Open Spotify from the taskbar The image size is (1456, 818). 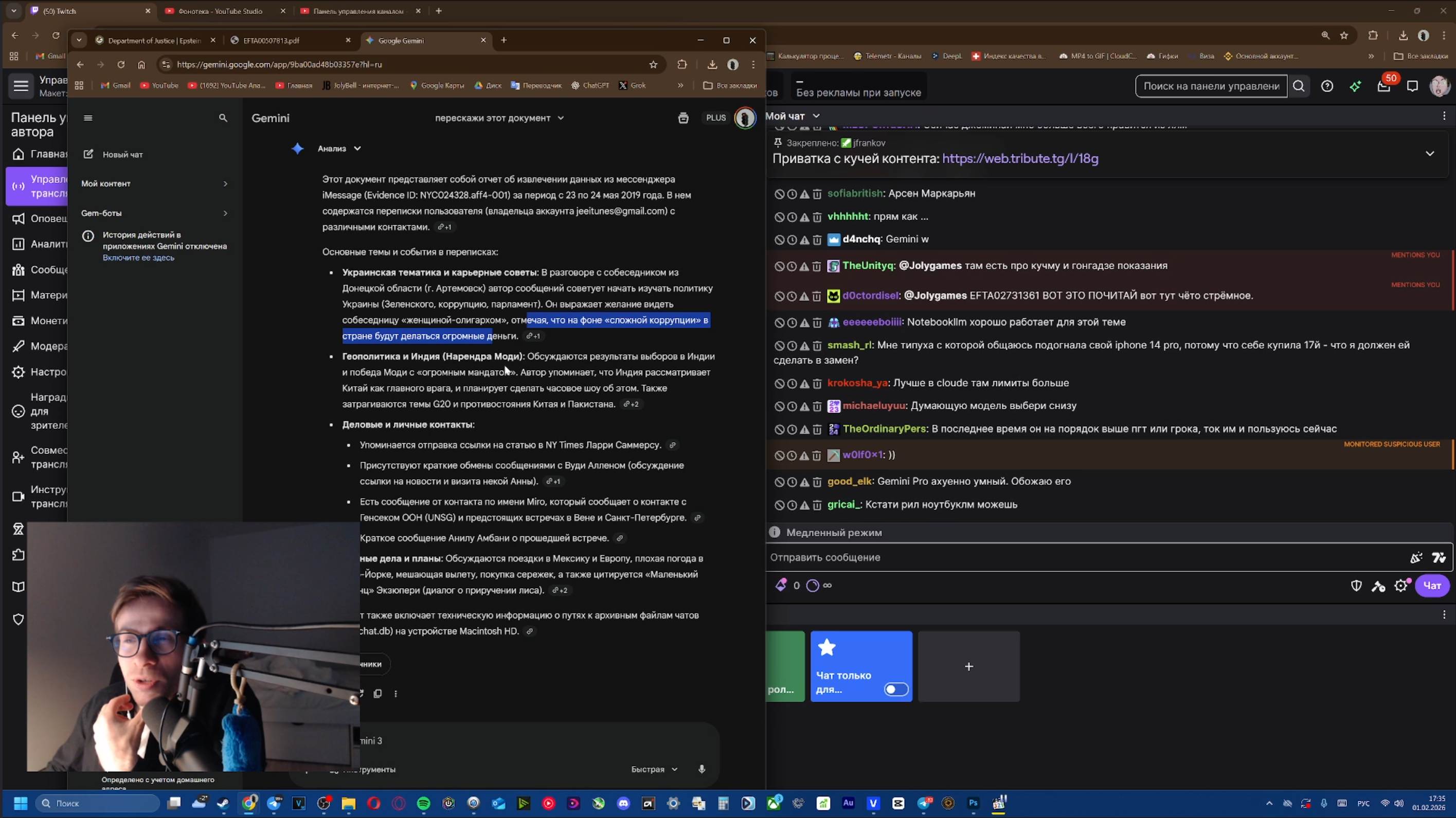click(423, 803)
